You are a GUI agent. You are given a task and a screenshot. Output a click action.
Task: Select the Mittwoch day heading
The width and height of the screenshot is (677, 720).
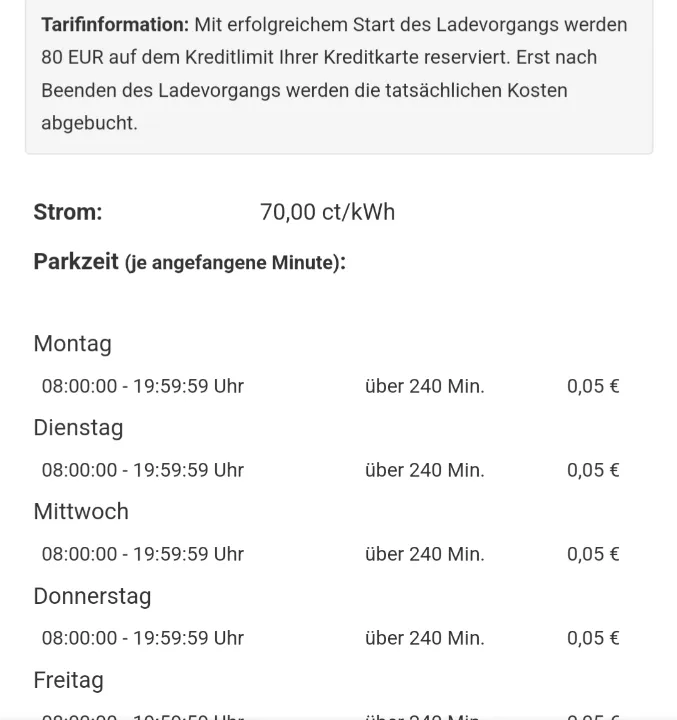(81, 512)
